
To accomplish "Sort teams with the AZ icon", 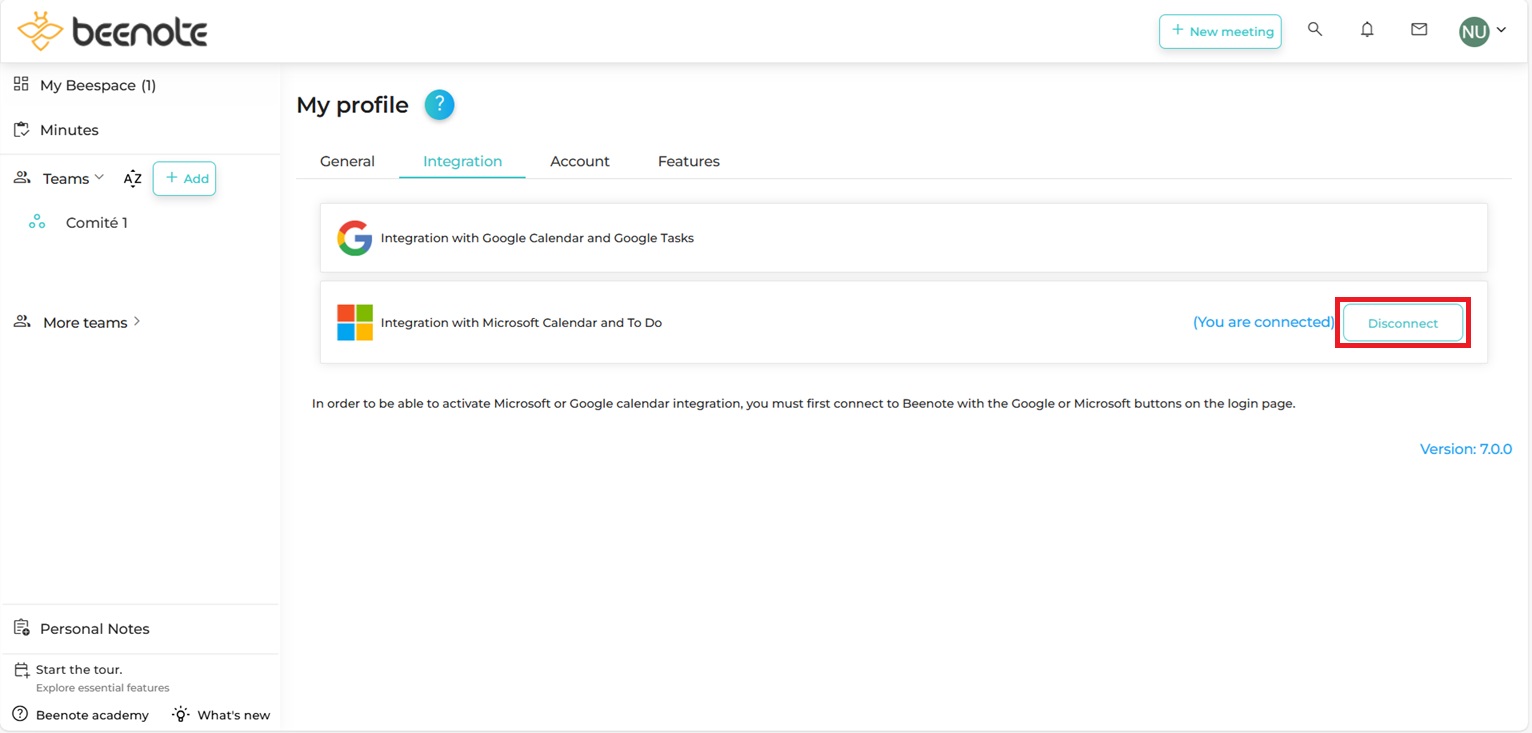I will point(132,179).
